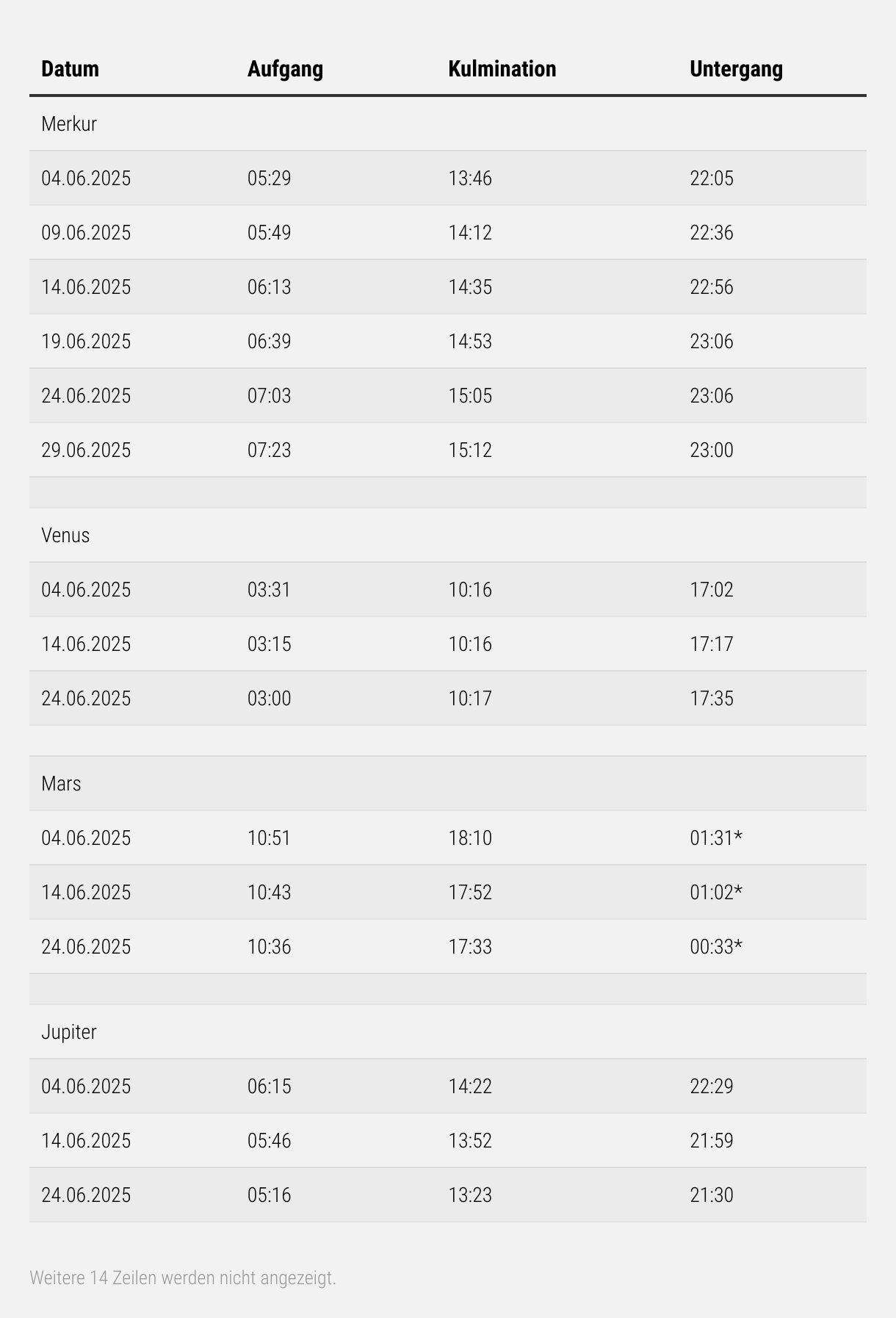The width and height of the screenshot is (896, 1318).
Task: Click Mars Untergang time 01:31*
Action: click(x=715, y=838)
